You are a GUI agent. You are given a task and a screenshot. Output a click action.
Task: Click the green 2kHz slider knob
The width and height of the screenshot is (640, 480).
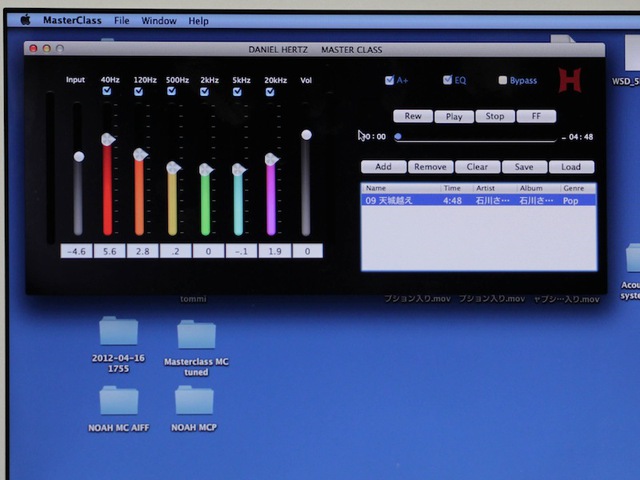(206, 169)
